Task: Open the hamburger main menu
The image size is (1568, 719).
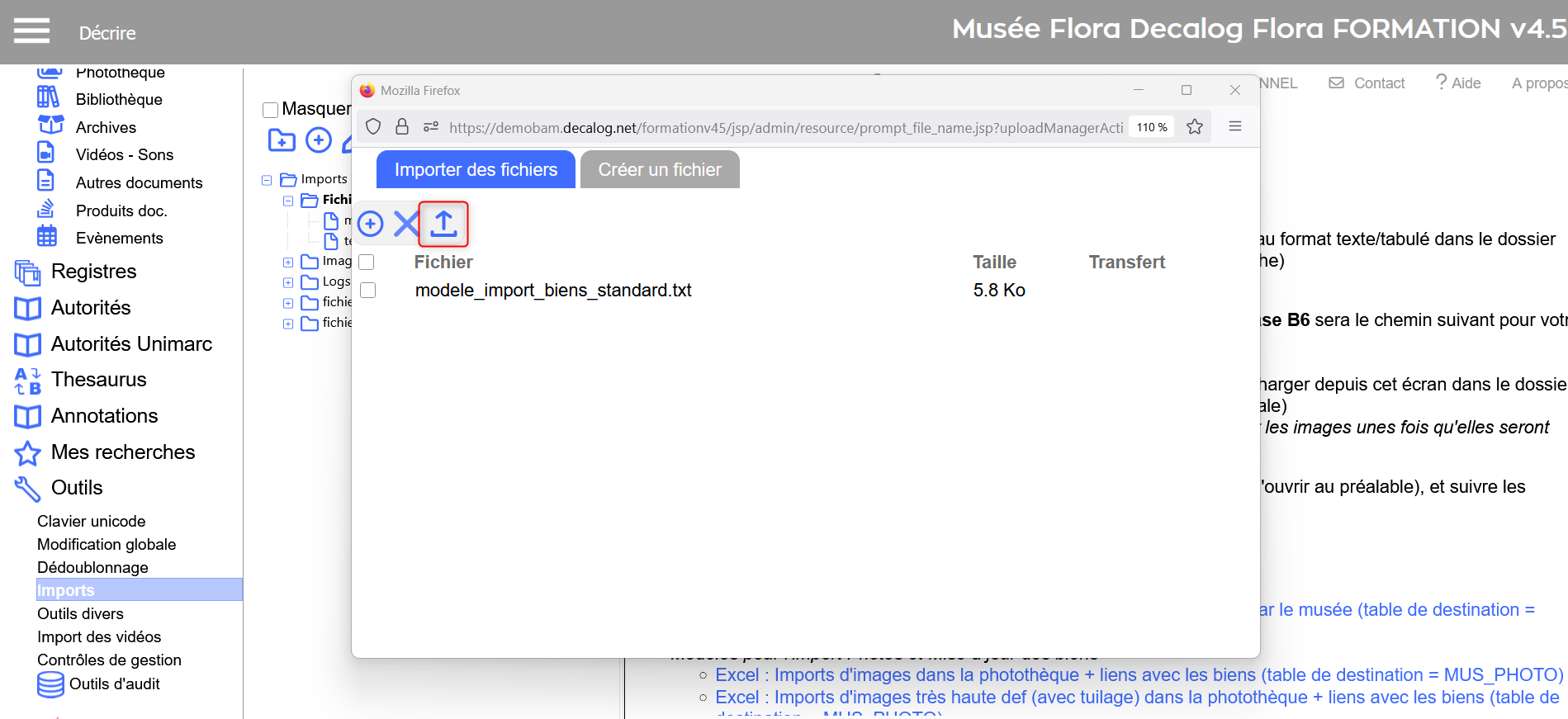Action: click(x=31, y=31)
